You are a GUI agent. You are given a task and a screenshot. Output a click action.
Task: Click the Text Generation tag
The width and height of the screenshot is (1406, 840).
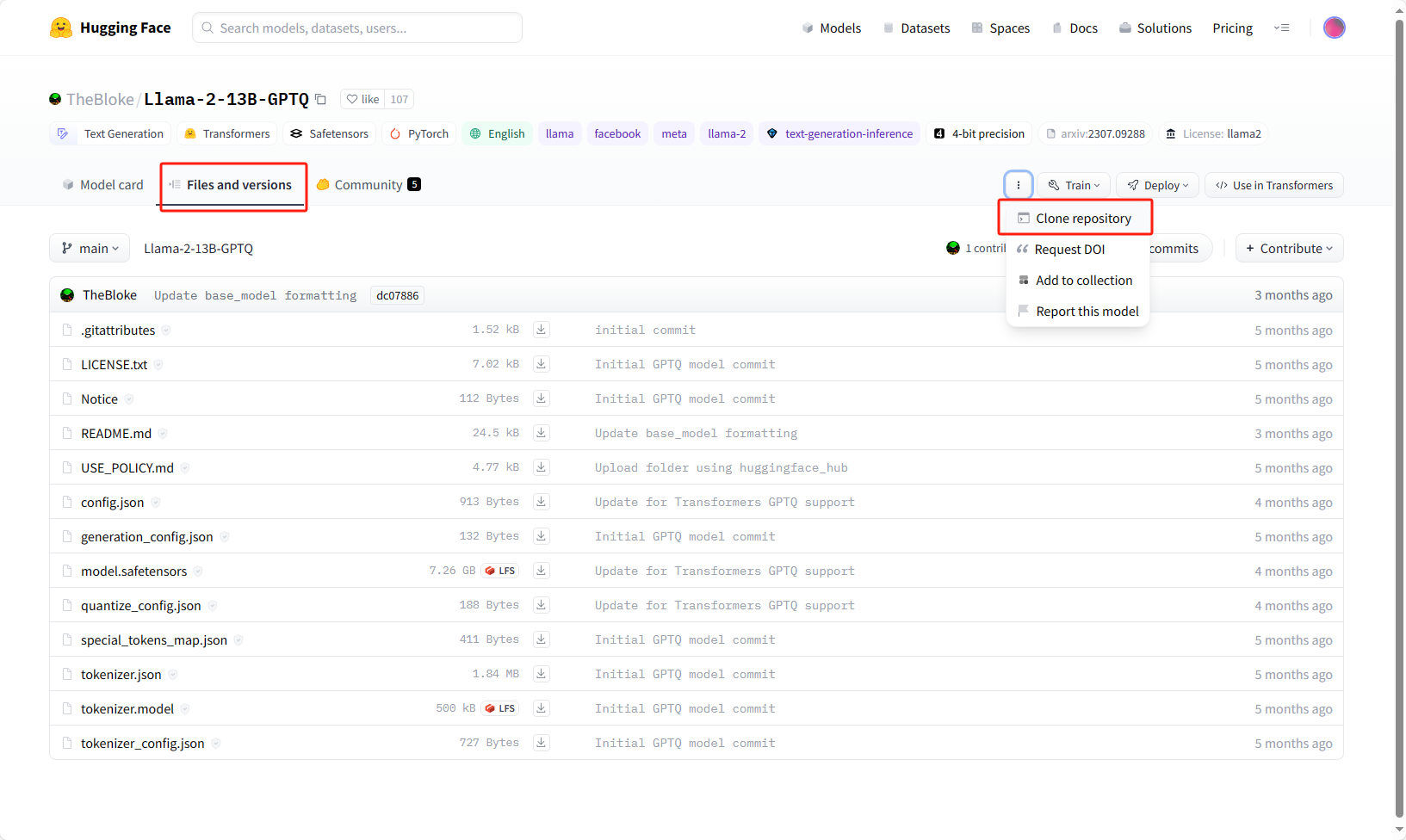point(110,133)
